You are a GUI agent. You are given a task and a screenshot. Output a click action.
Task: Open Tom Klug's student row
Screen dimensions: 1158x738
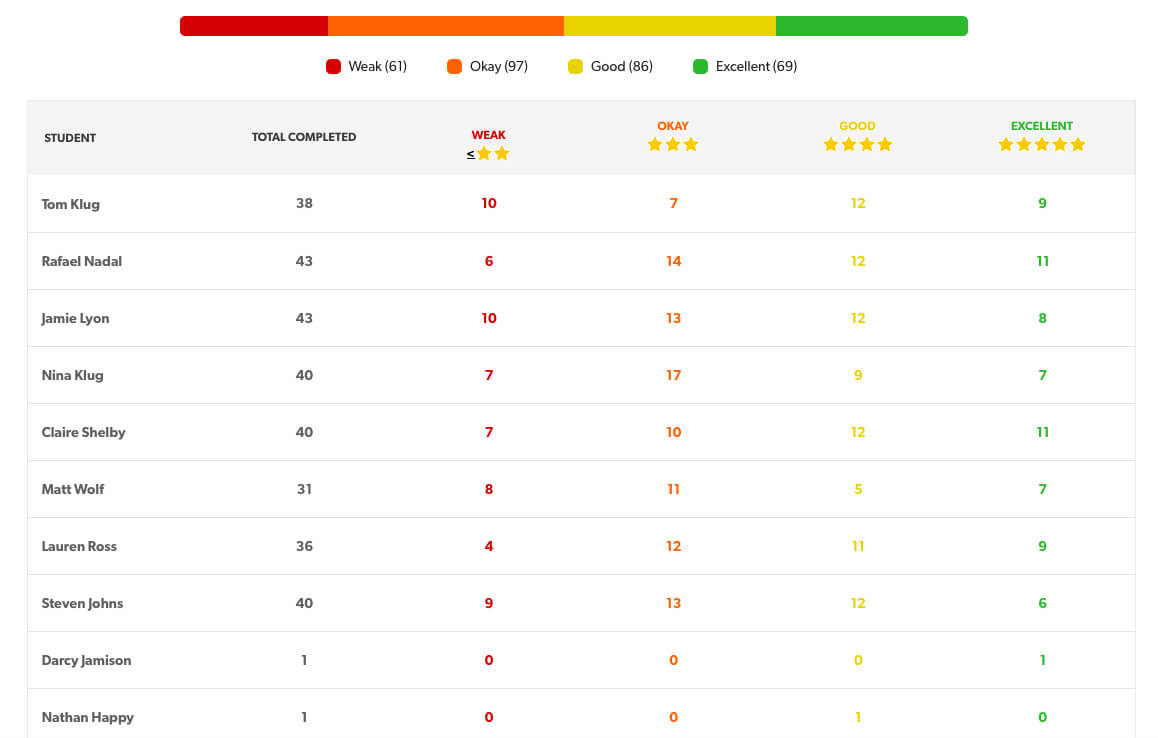pyautogui.click(x=581, y=203)
